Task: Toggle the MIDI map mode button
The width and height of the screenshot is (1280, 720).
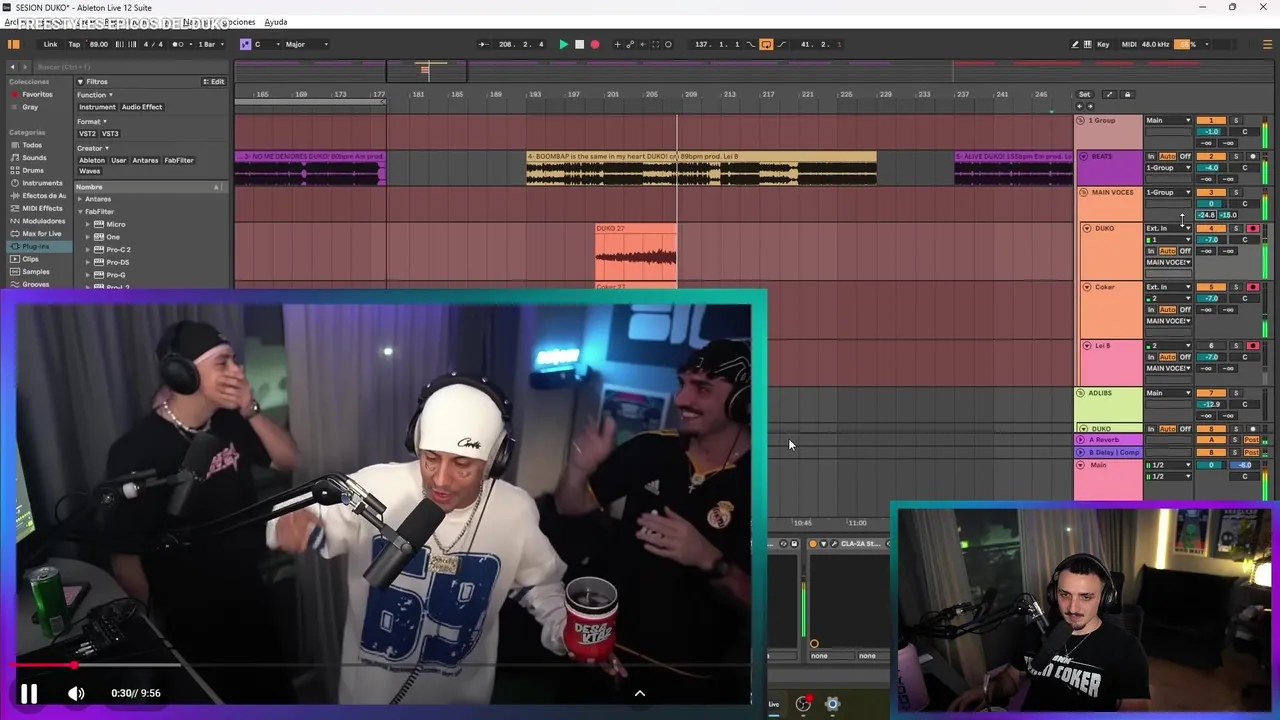Action: point(1129,44)
